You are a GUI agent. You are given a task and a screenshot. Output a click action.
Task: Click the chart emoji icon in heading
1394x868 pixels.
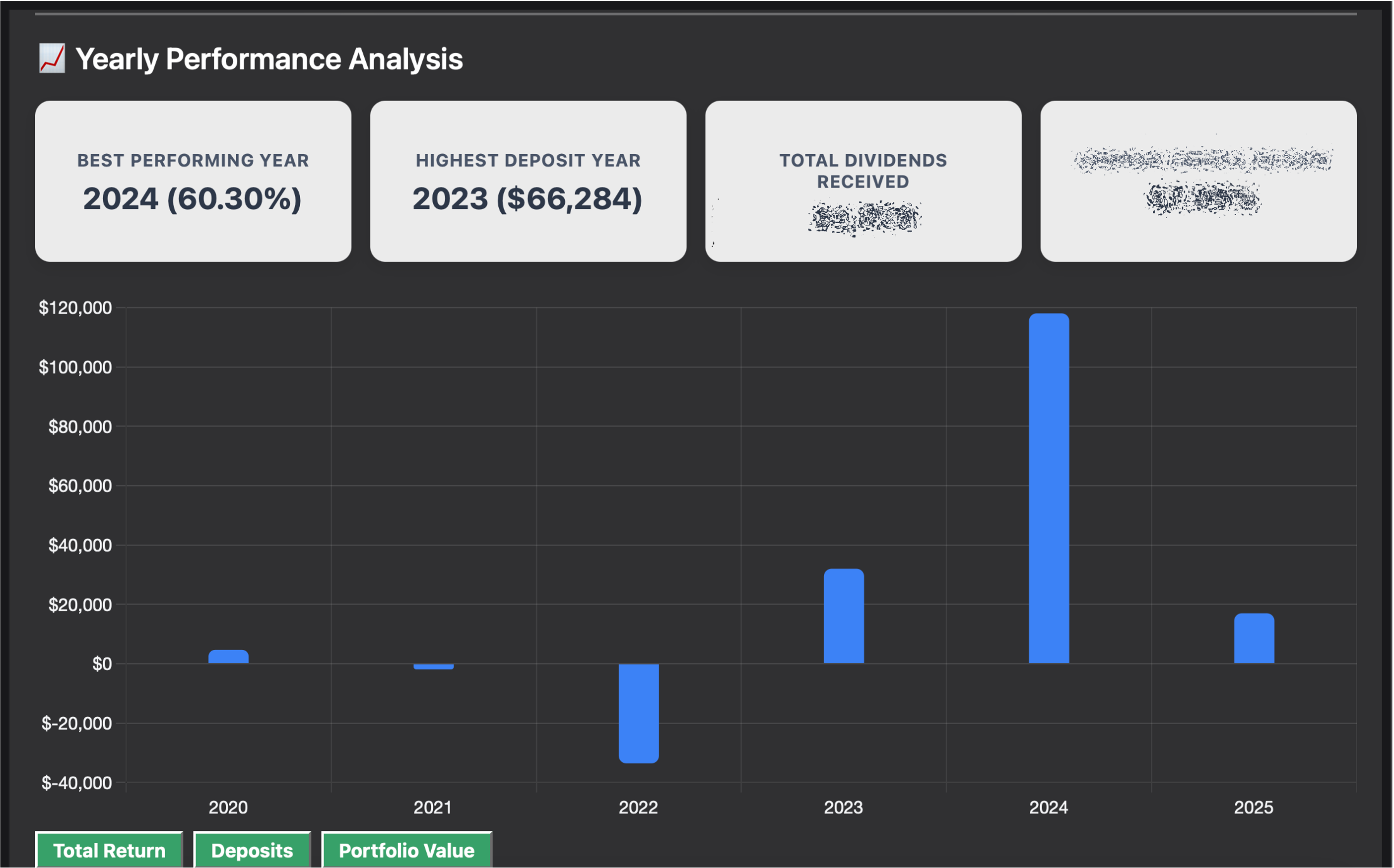(x=52, y=59)
